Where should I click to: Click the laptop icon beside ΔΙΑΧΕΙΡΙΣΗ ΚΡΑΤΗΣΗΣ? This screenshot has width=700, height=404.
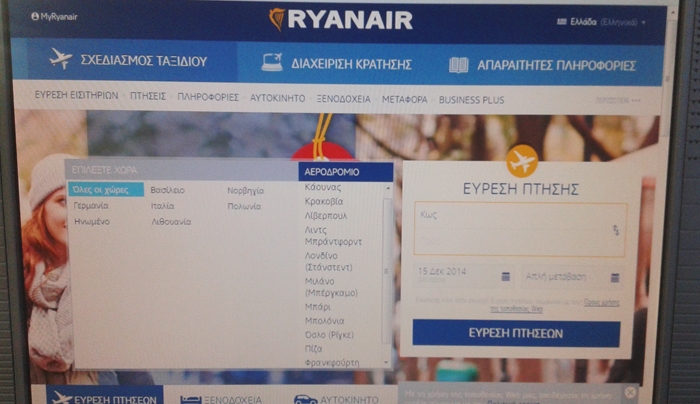272,62
